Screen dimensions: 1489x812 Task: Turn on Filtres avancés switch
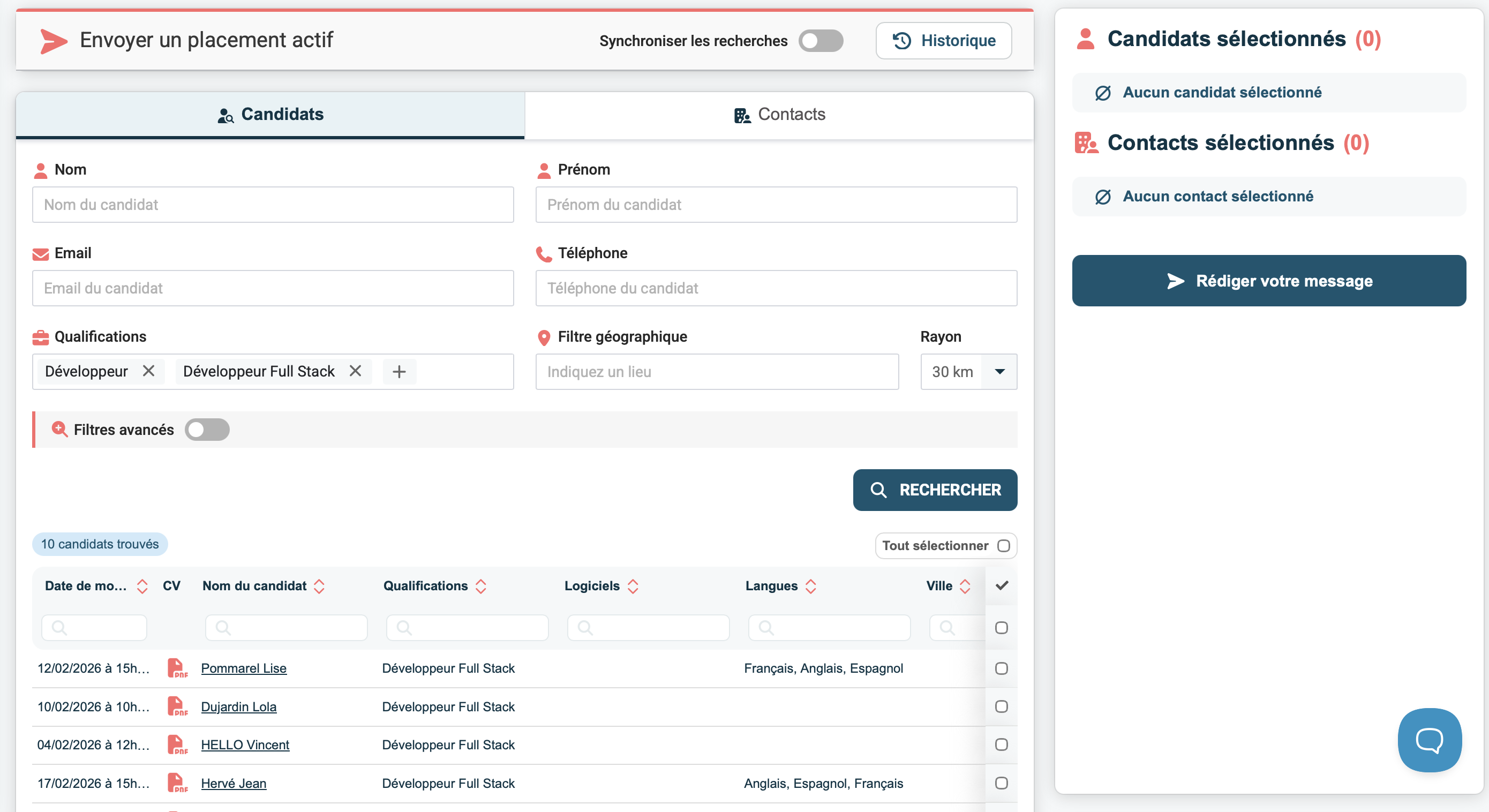point(207,430)
